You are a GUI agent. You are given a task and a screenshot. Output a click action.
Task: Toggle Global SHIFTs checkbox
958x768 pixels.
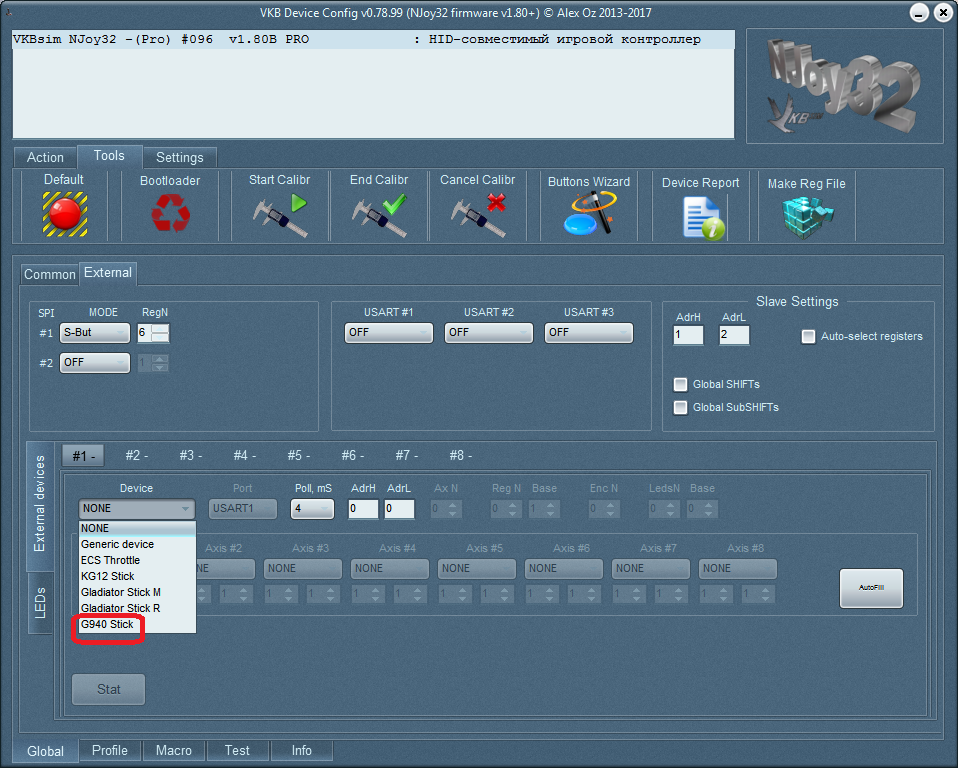pyautogui.click(x=680, y=384)
